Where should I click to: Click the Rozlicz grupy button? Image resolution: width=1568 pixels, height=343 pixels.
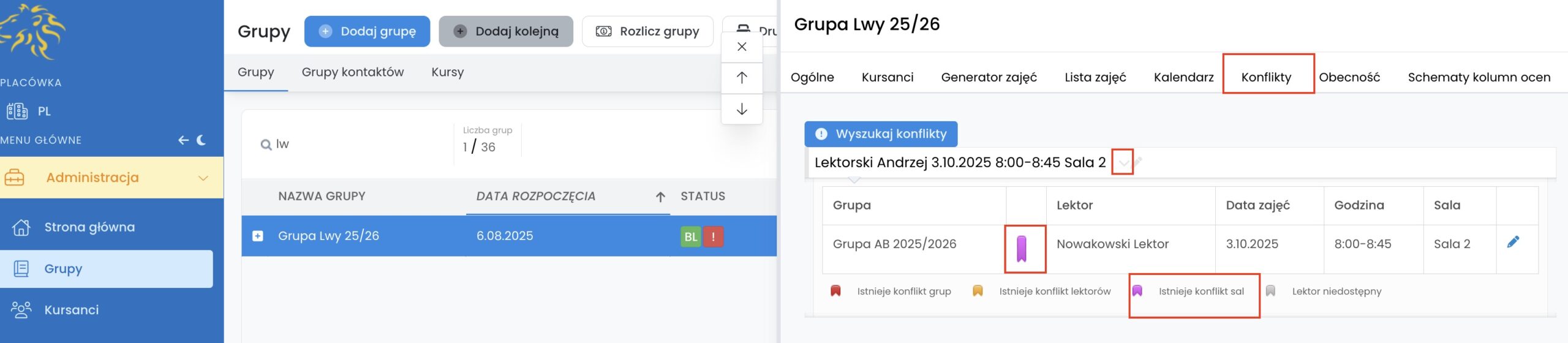click(x=647, y=31)
